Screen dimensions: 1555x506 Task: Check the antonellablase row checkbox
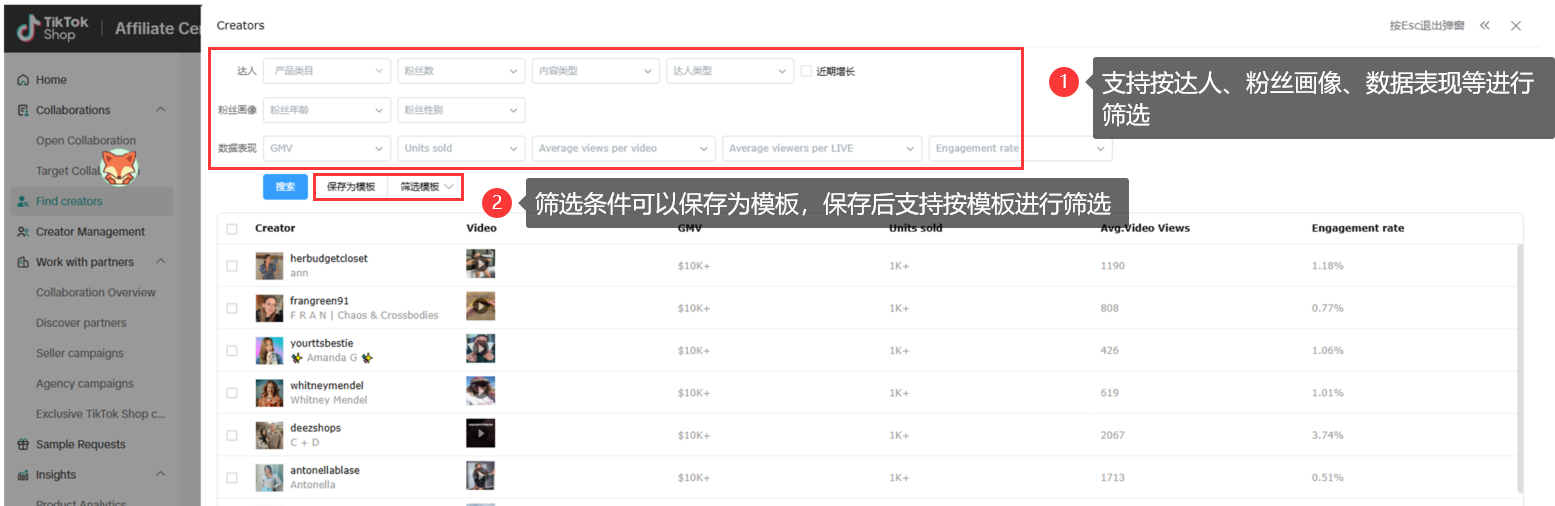coord(232,478)
